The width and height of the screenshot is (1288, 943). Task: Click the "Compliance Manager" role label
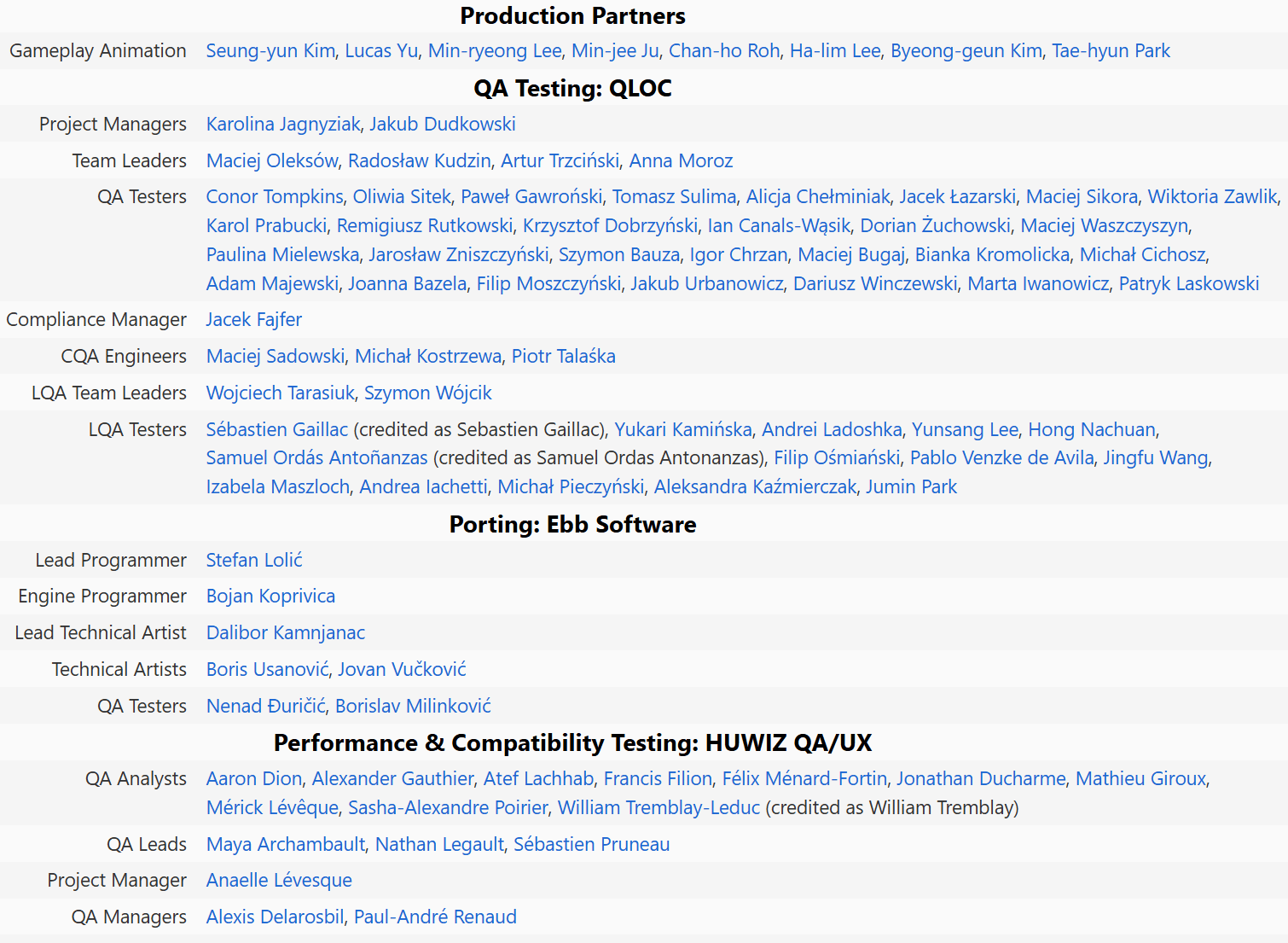click(x=96, y=320)
